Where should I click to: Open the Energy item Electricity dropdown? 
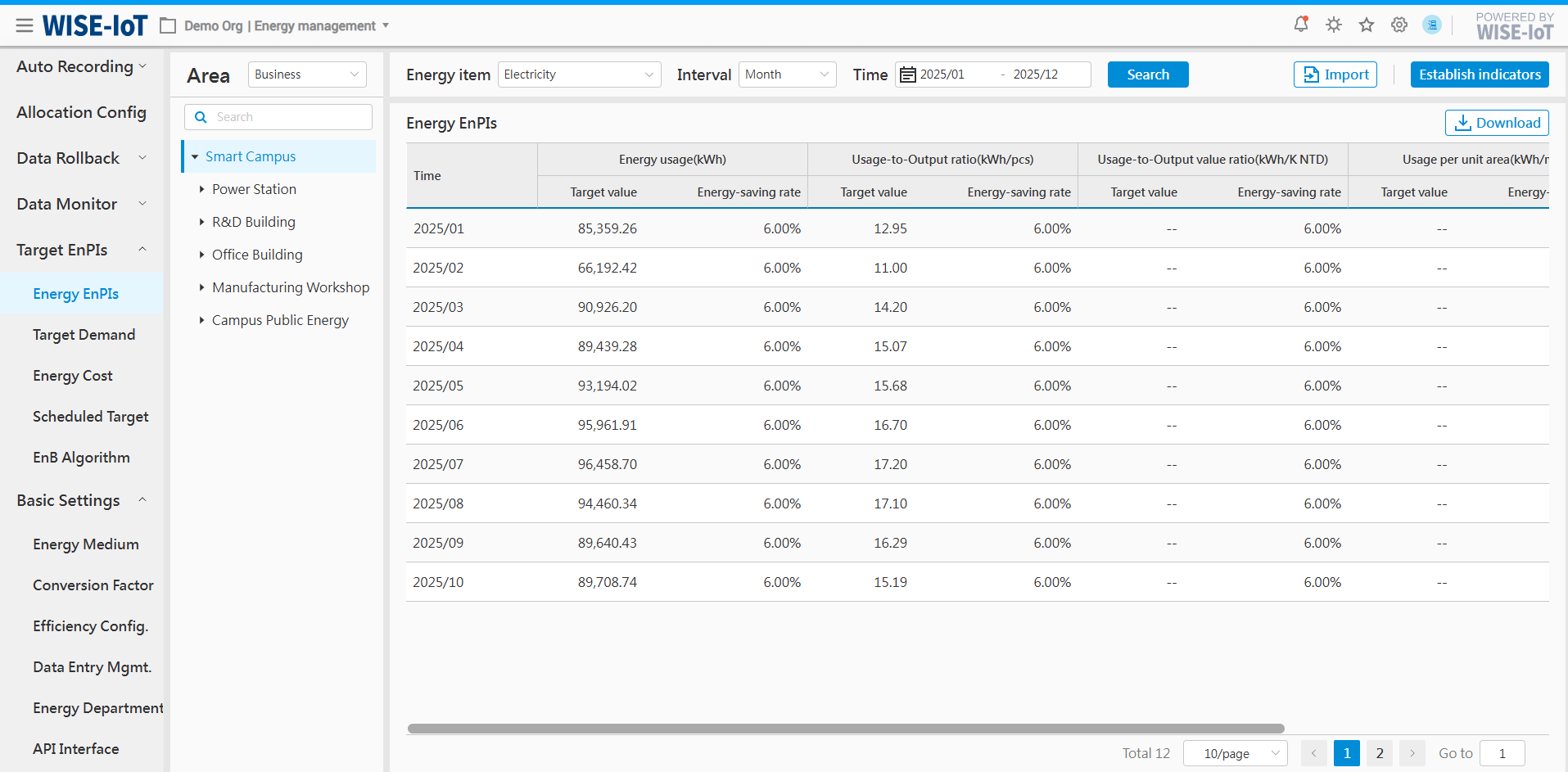click(579, 74)
